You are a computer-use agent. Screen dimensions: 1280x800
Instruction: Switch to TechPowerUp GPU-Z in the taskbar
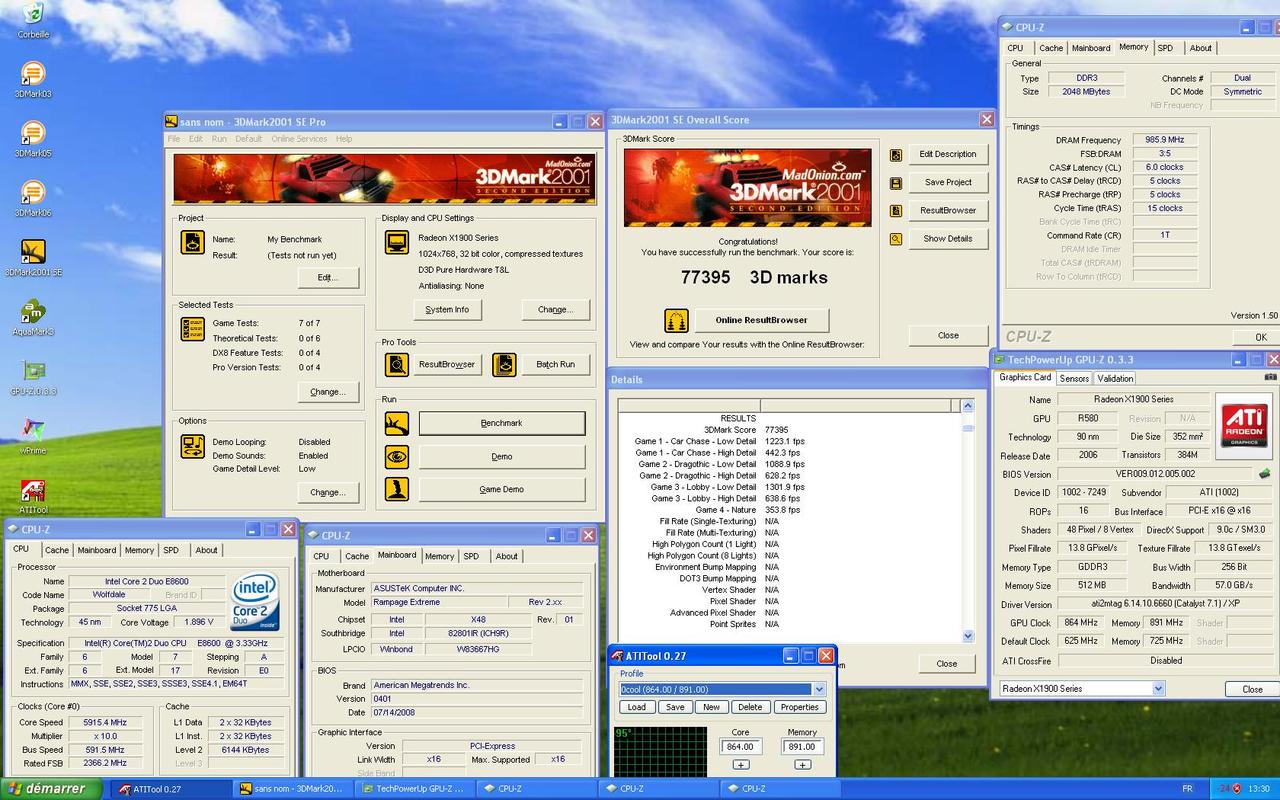click(414, 789)
